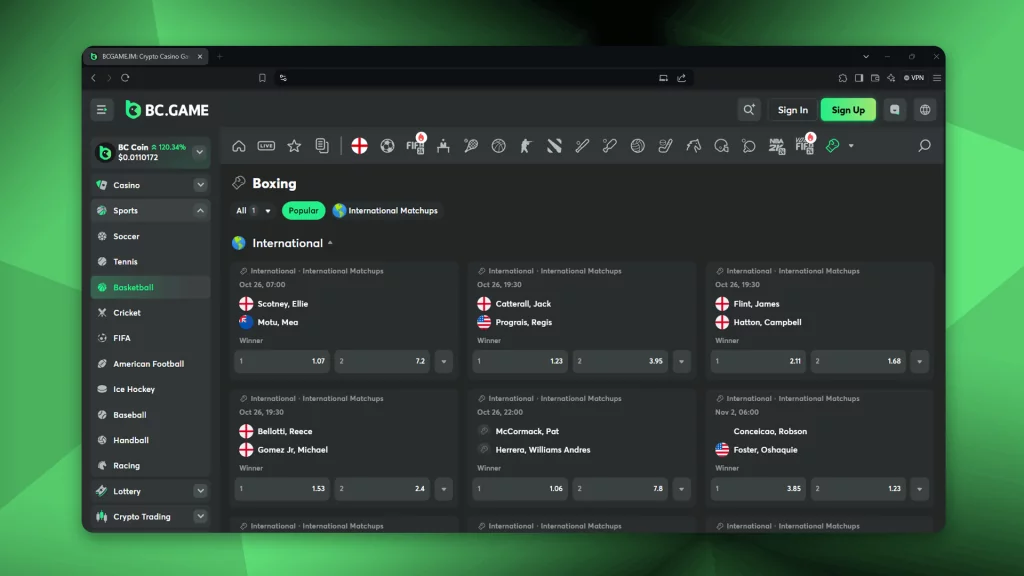Bet on Hatton, Campbell at 1.68

click(858, 361)
